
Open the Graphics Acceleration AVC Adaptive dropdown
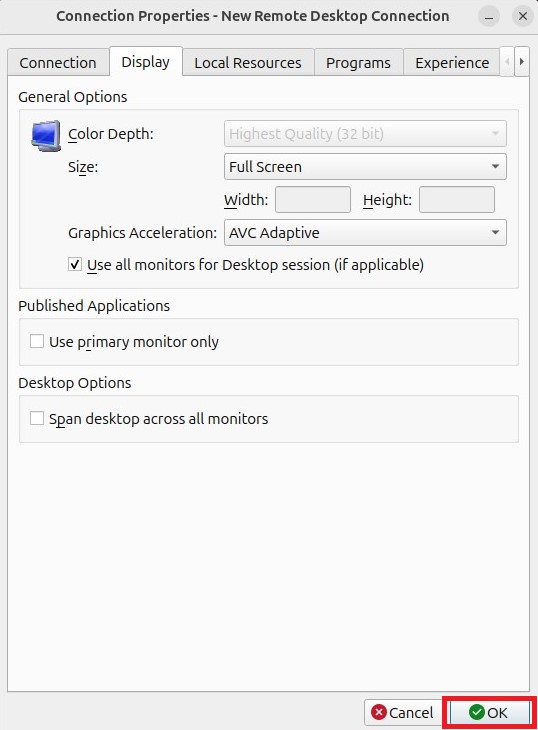click(x=365, y=232)
